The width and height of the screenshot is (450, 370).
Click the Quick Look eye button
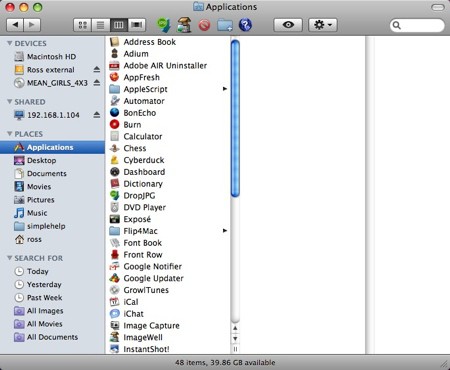(x=288, y=25)
